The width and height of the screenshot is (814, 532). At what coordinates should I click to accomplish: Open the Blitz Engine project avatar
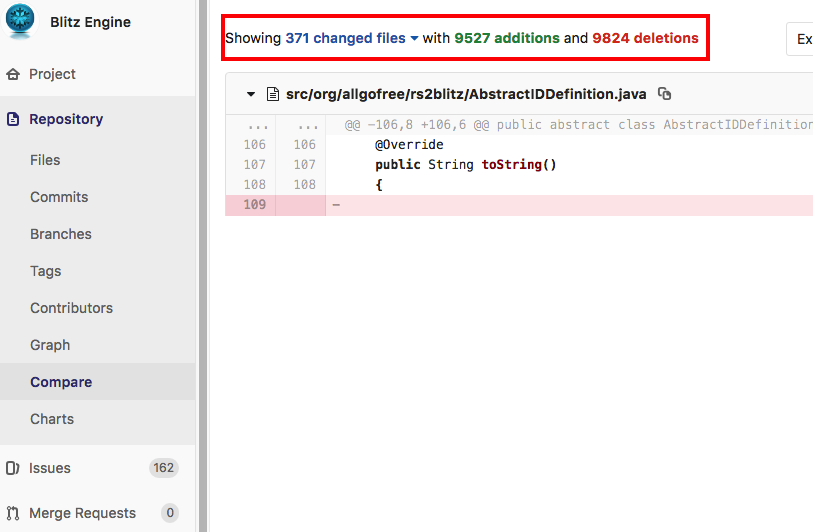20,20
